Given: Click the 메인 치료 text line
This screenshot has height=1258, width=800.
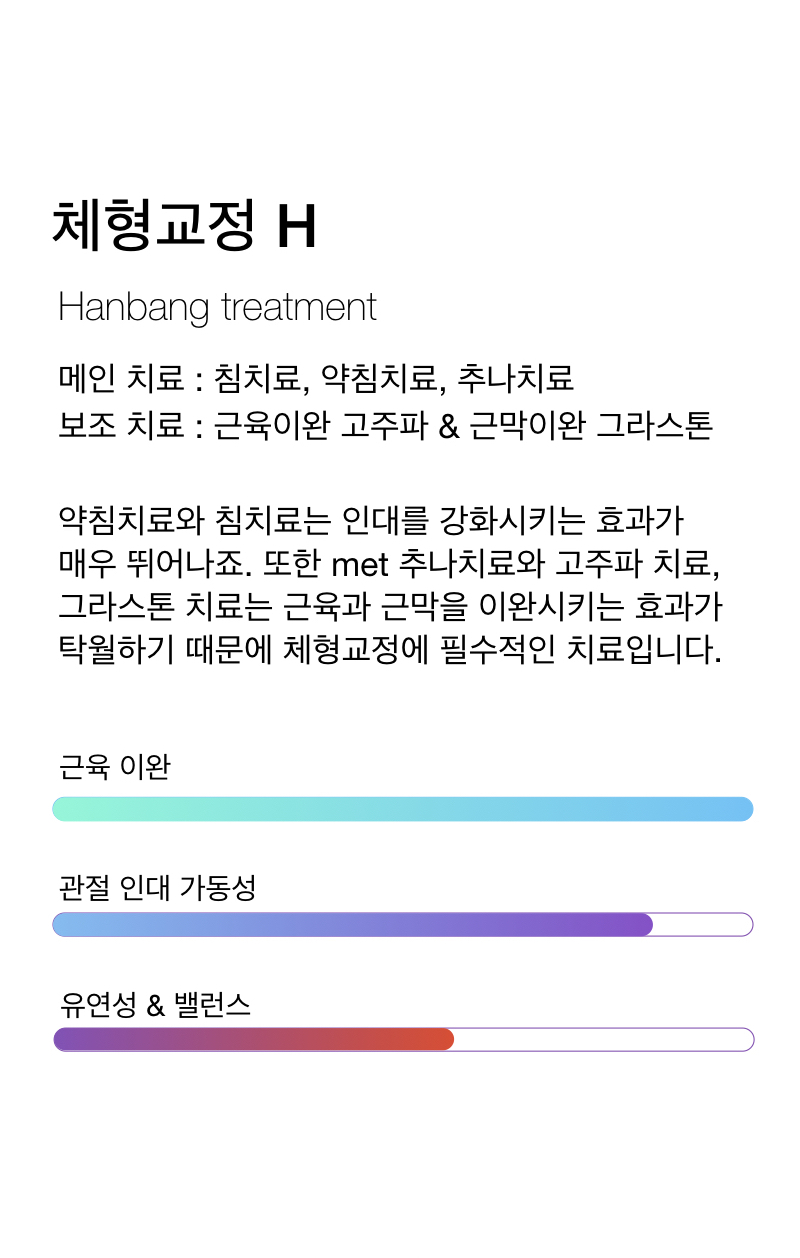Looking at the screenshot, I should click(x=316, y=379).
